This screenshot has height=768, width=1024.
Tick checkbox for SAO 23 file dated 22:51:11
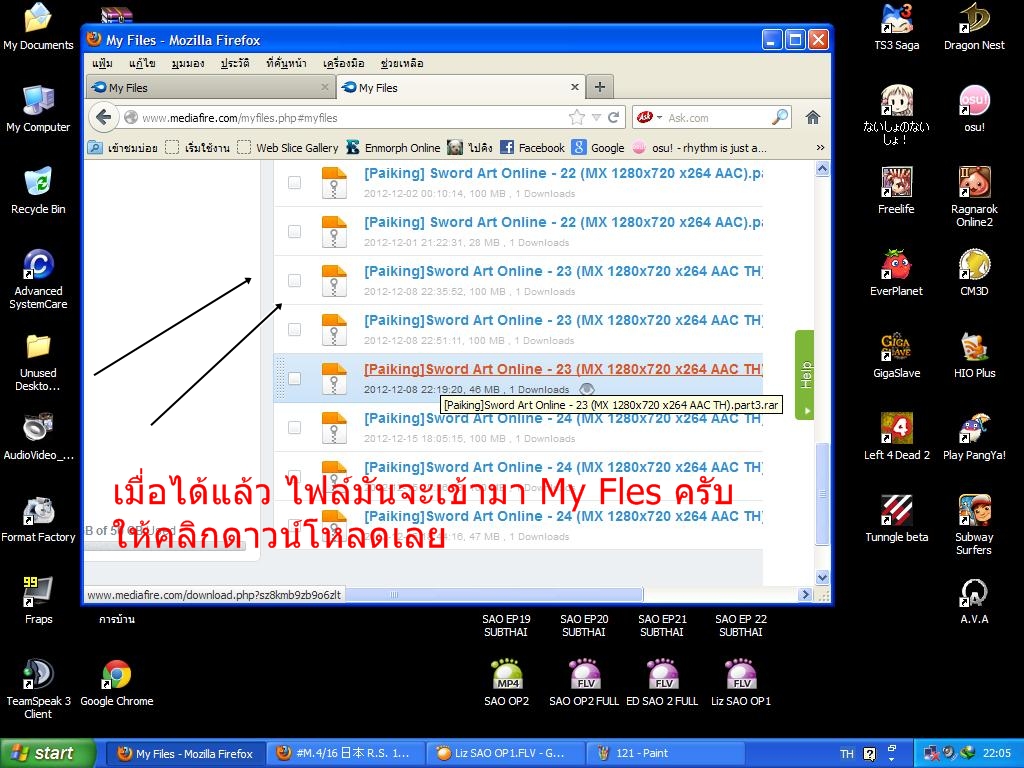pyautogui.click(x=295, y=329)
